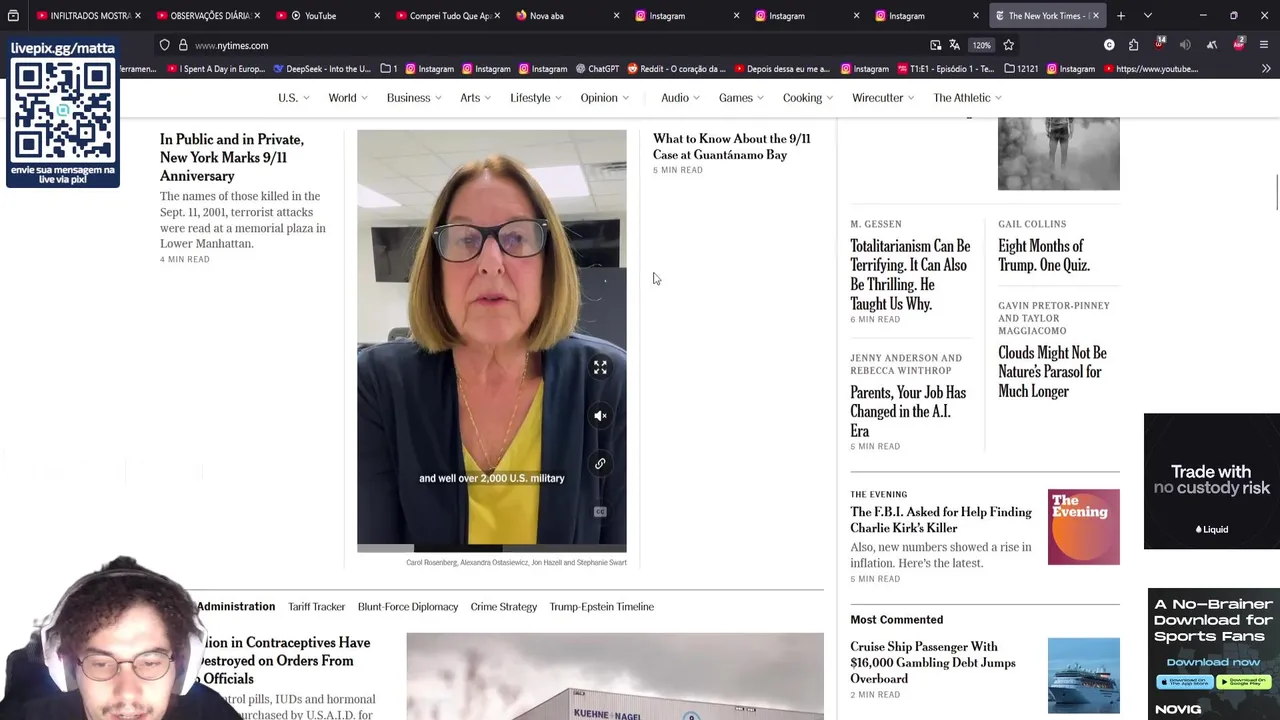Open Clouds Might Not Be Nature's Parasol
Screen dimensions: 1280x720
(1052, 372)
